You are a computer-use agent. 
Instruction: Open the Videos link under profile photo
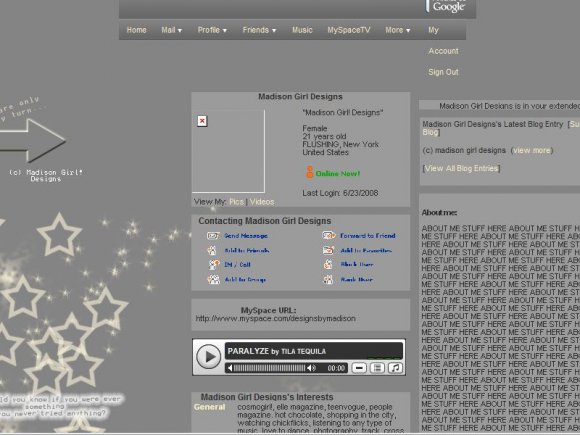point(262,202)
